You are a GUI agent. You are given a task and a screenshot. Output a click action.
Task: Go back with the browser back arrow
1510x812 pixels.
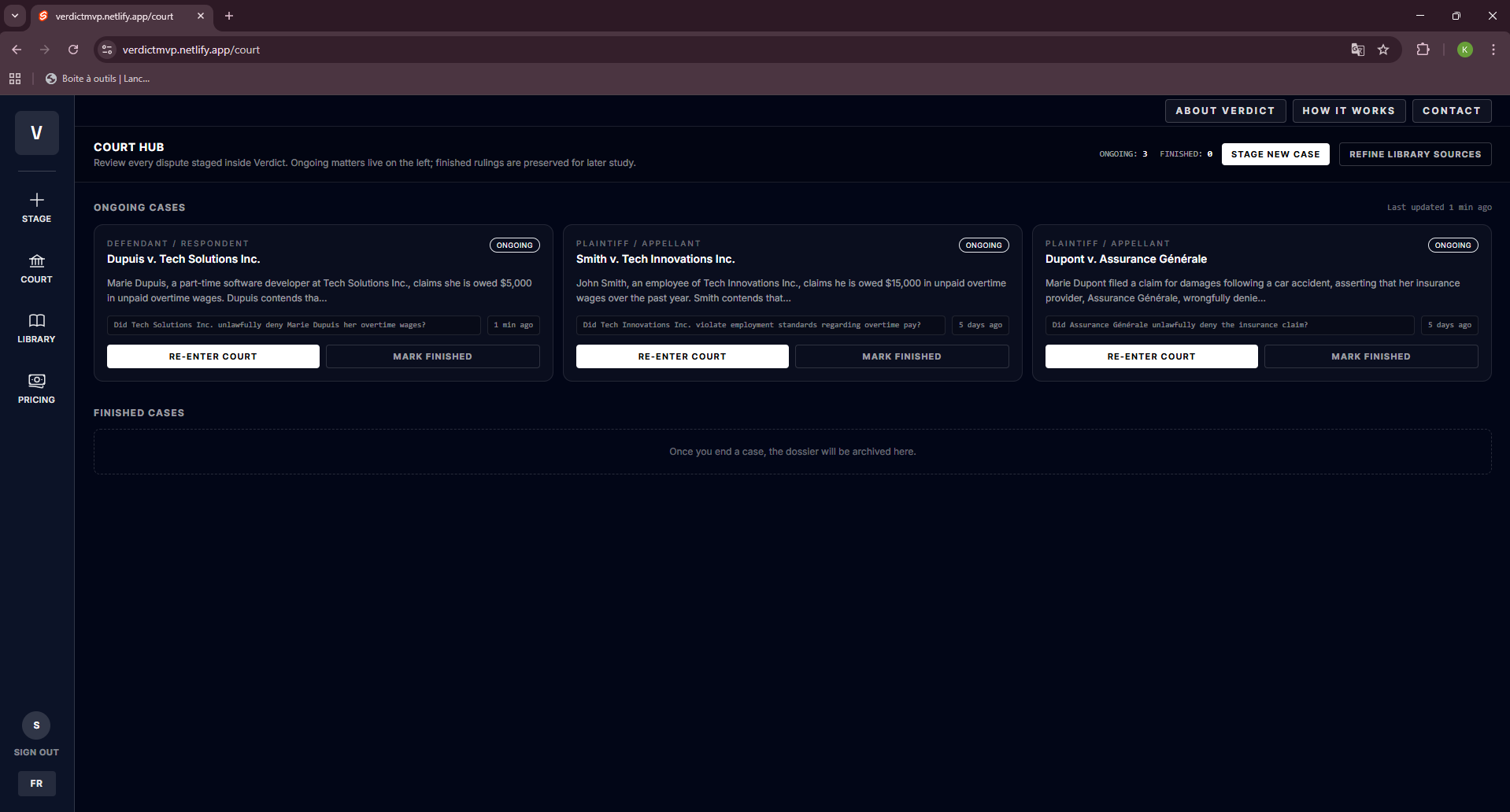pos(17,50)
